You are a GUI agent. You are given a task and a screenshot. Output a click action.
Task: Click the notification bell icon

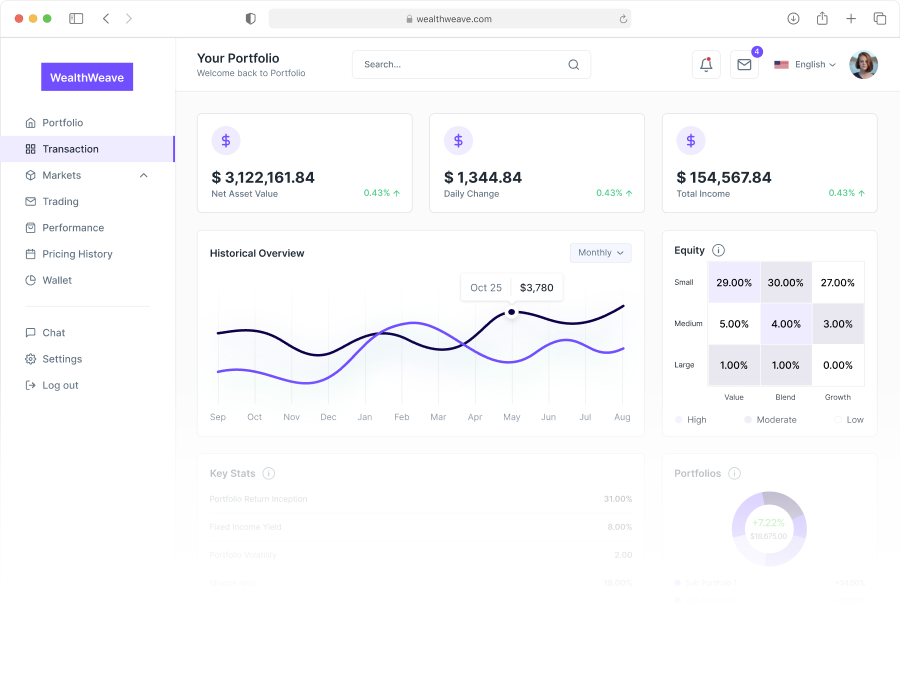tap(706, 65)
